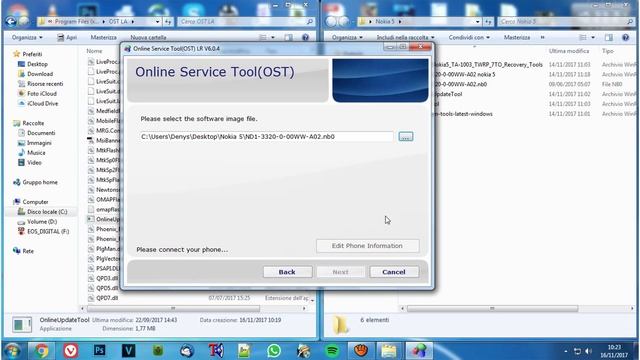Image resolution: width=640 pixels, height=360 pixels.
Task: Select Rete in sidebar
Action: tap(28, 251)
